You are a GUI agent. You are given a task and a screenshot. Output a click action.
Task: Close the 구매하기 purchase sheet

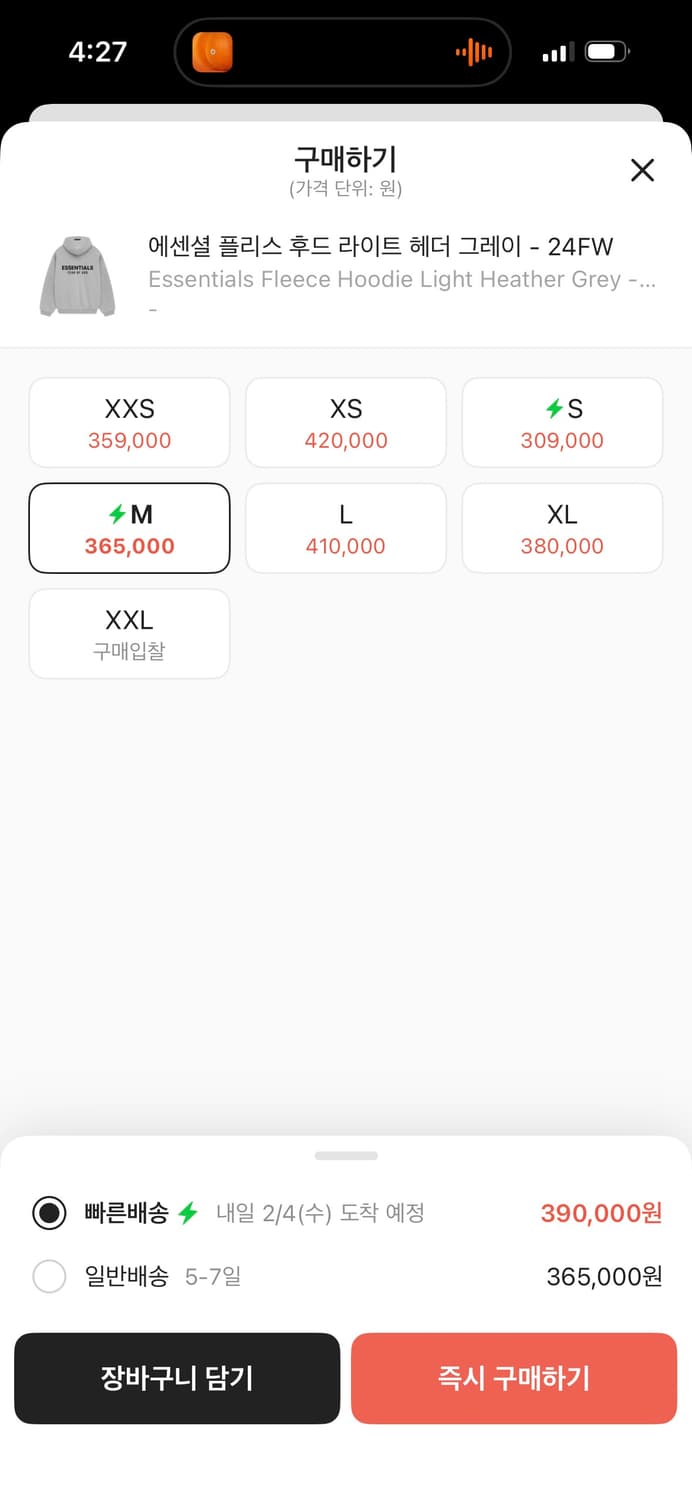click(642, 170)
